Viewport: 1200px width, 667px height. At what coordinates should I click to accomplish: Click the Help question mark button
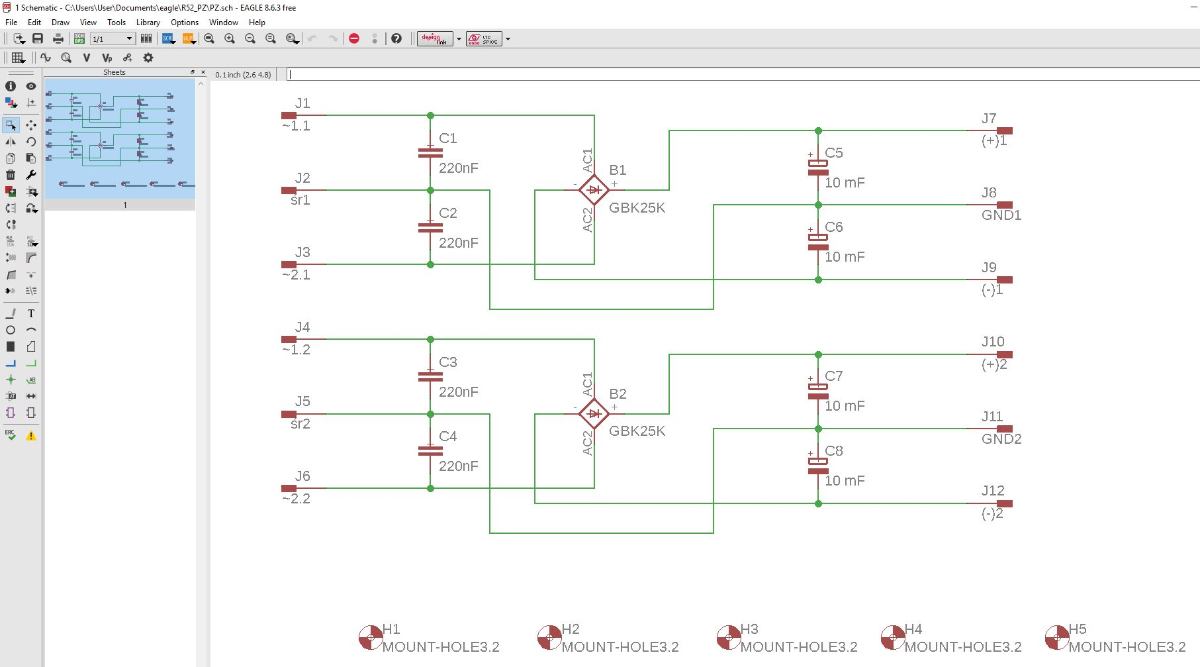click(397, 39)
